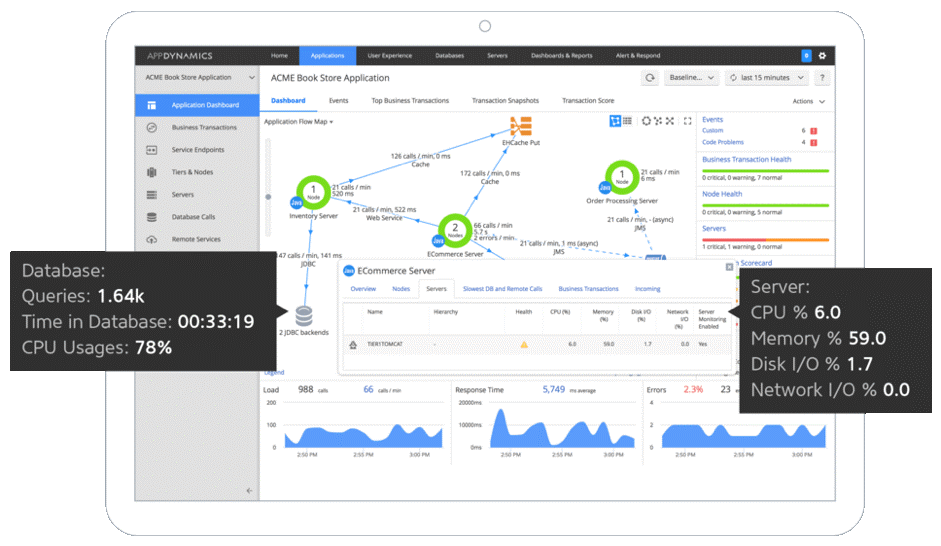Click the JDBC backends database icon
Viewport: 941px width, 546px height.
click(304, 315)
